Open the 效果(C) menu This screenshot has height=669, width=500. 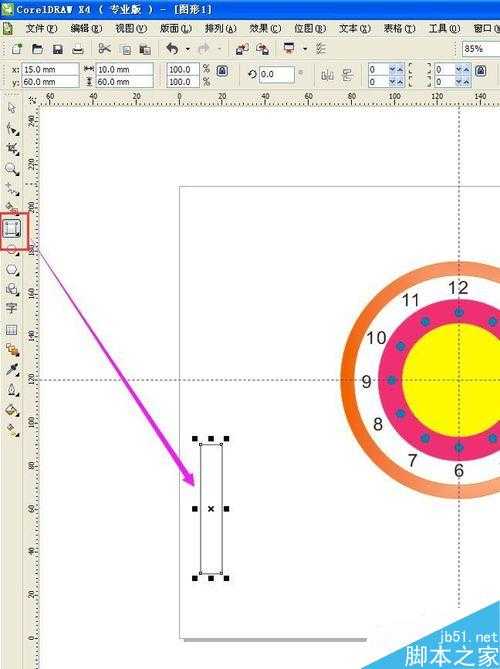click(x=265, y=29)
